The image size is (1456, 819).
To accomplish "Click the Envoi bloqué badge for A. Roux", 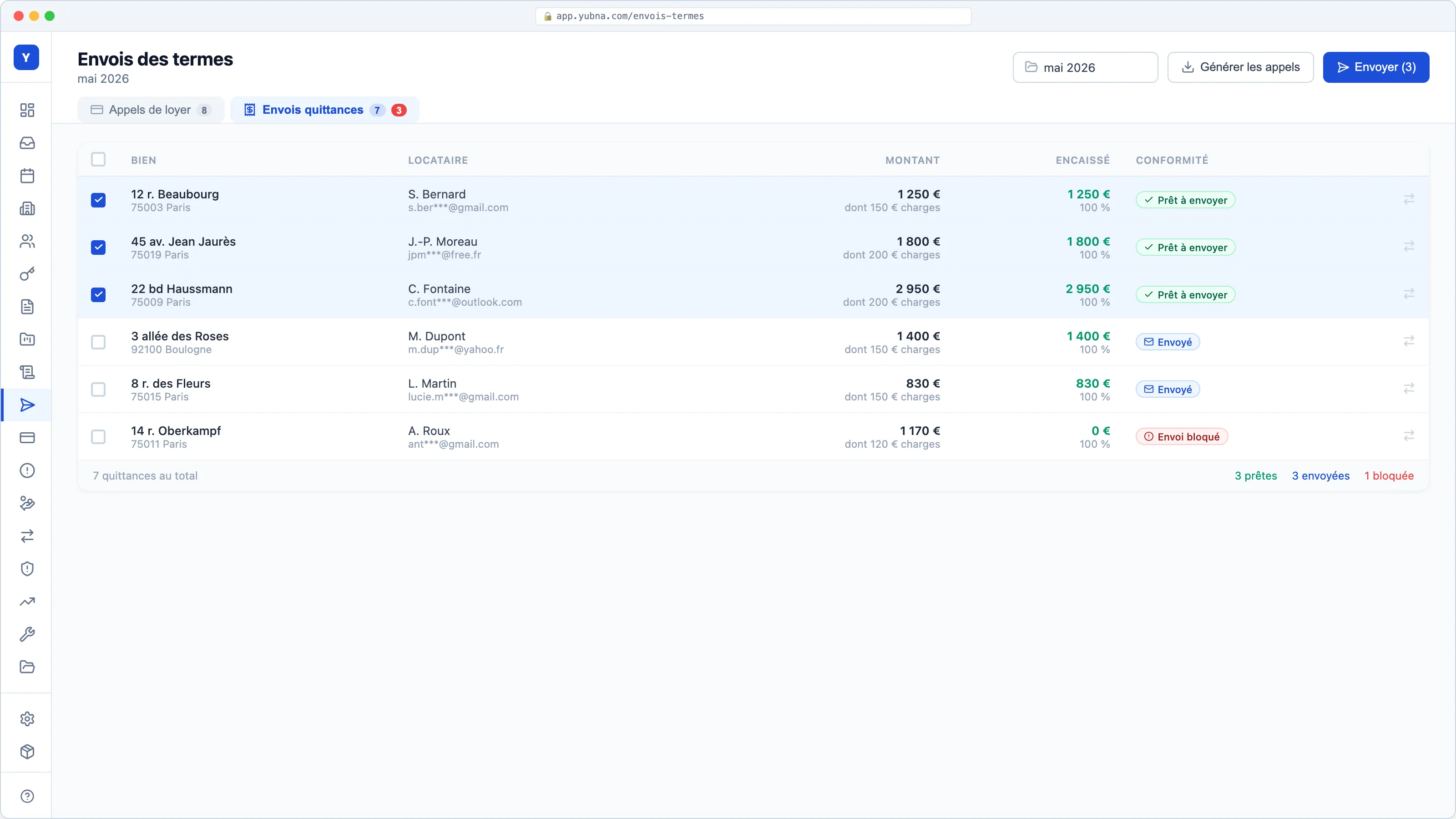I will click(x=1182, y=437).
